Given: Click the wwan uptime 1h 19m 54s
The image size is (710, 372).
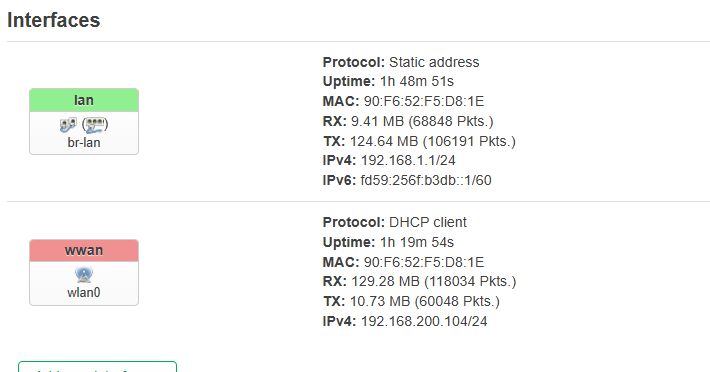Looking at the screenshot, I should click(x=417, y=243).
